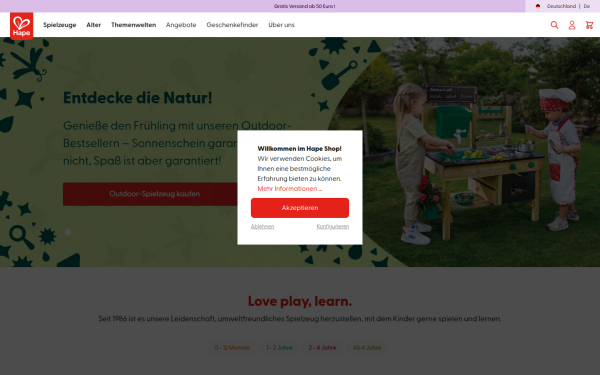Select the first carousel slide dot
This screenshot has width=600, height=375.
[x=68, y=232]
